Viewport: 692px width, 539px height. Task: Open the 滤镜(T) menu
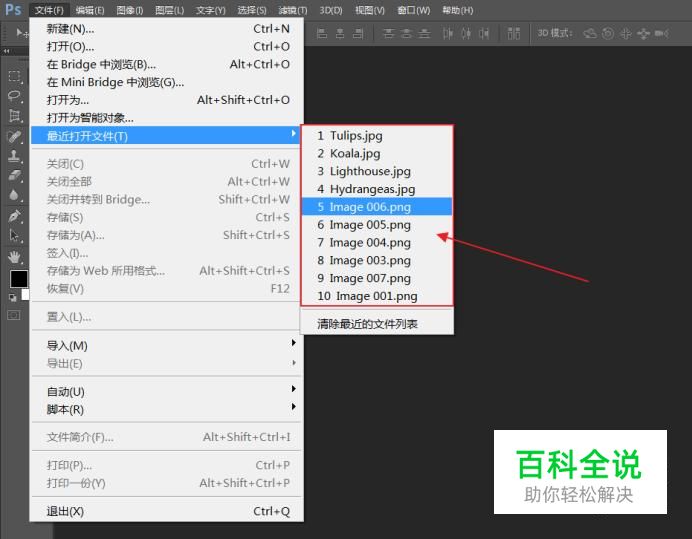click(x=293, y=10)
